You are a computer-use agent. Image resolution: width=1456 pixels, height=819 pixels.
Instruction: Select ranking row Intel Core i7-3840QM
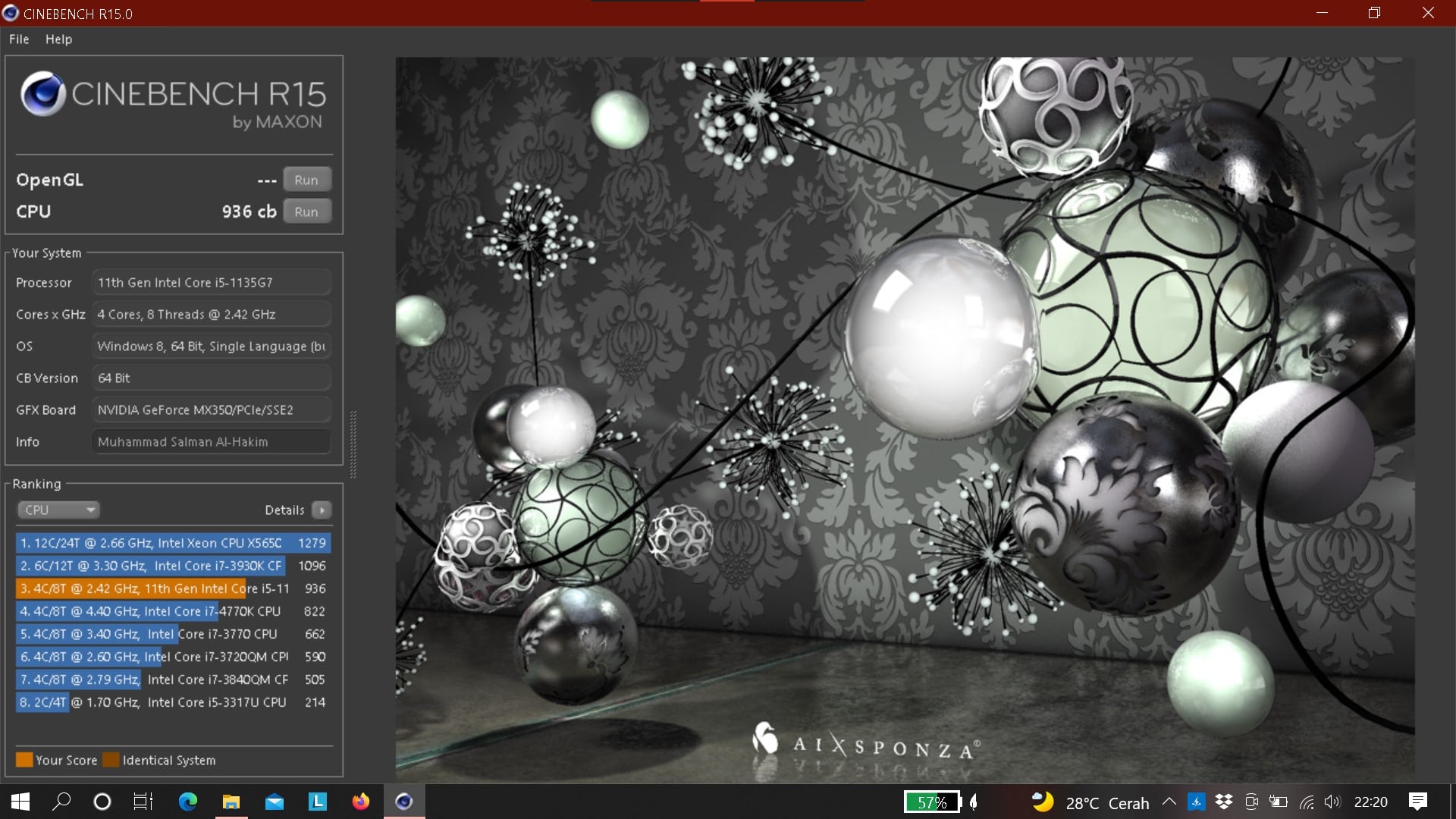click(x=173, y=679)
